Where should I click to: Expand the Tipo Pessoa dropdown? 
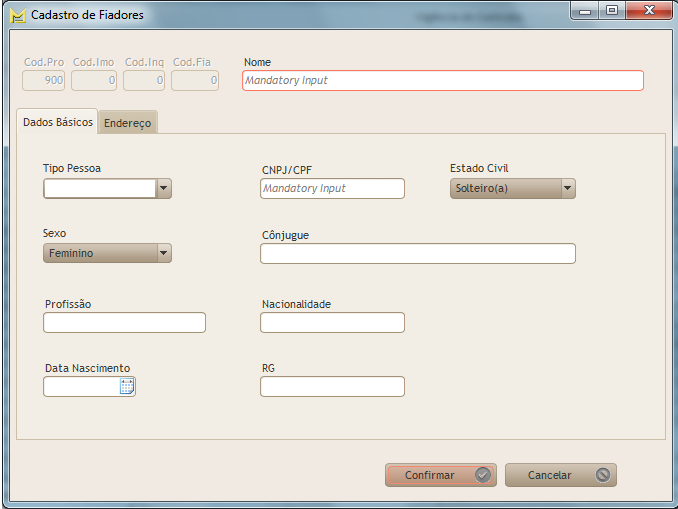click(164, 189)
